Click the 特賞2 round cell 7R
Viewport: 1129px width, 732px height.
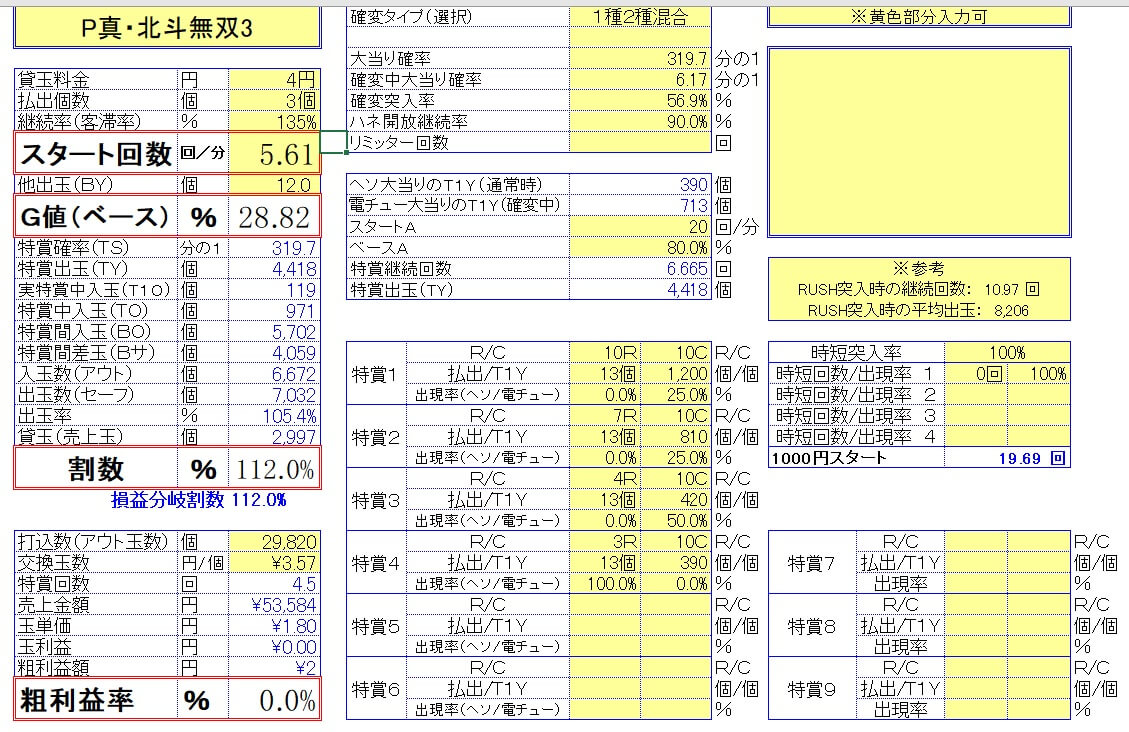pos(605,415)
